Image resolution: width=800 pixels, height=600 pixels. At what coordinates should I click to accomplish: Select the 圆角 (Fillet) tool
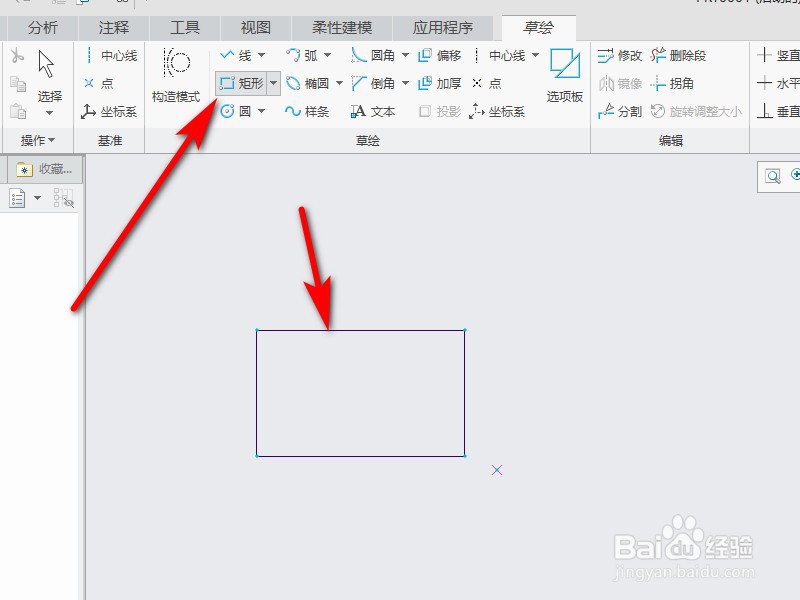(373, 55)
